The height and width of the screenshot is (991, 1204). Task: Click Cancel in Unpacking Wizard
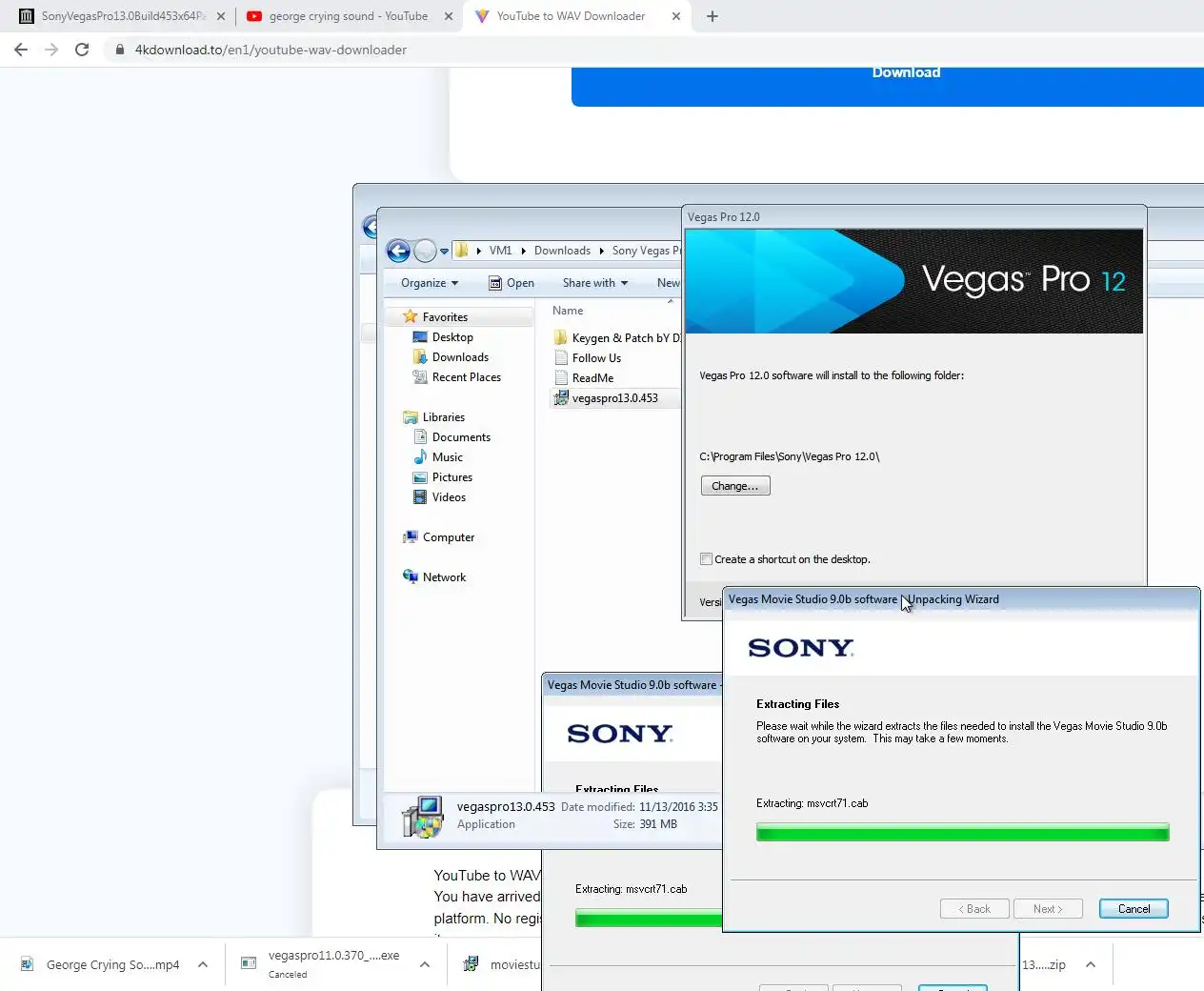[x=1134, y=909]
